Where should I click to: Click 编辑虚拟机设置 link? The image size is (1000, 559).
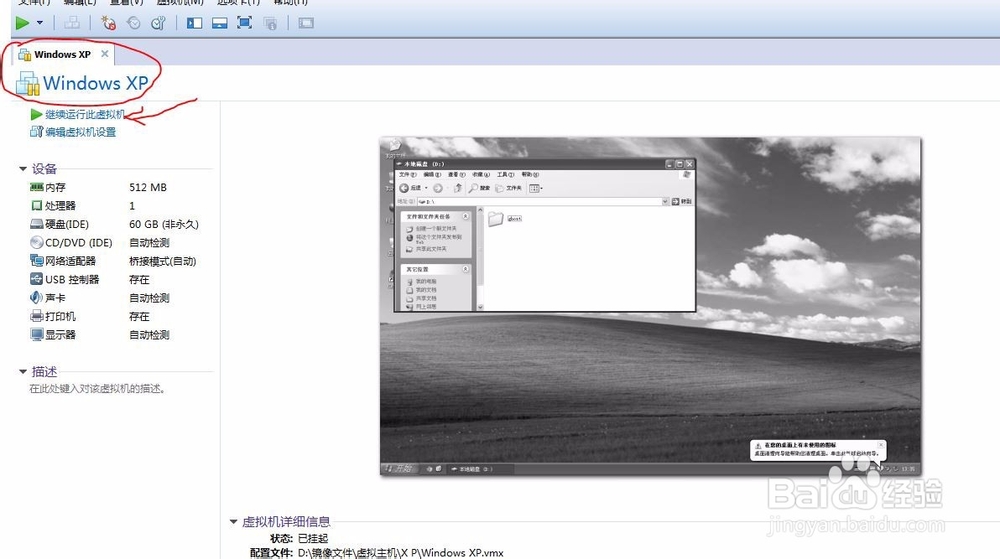(x=80, y=132)
